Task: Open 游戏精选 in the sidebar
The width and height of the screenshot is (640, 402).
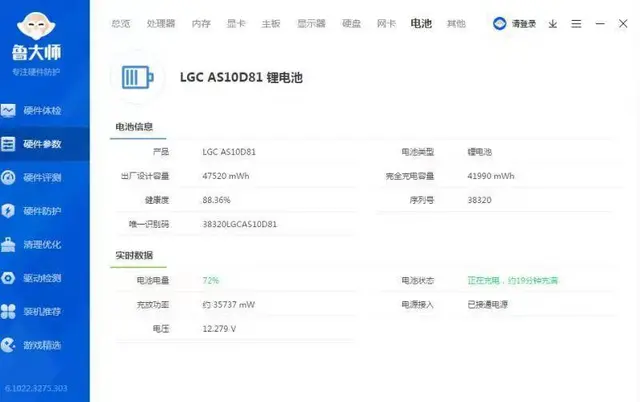Action: click(42, 345)
